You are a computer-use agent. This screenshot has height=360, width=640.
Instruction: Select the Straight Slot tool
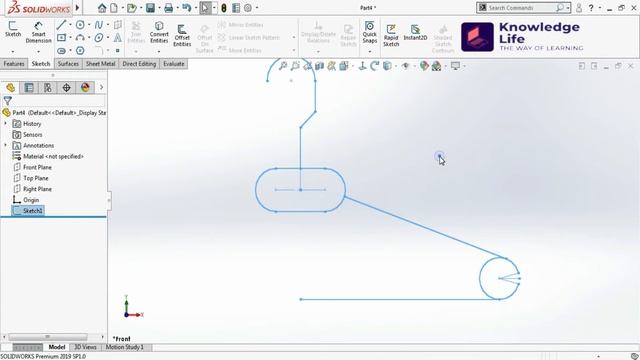pyautogui.click(x=61, y=51)
